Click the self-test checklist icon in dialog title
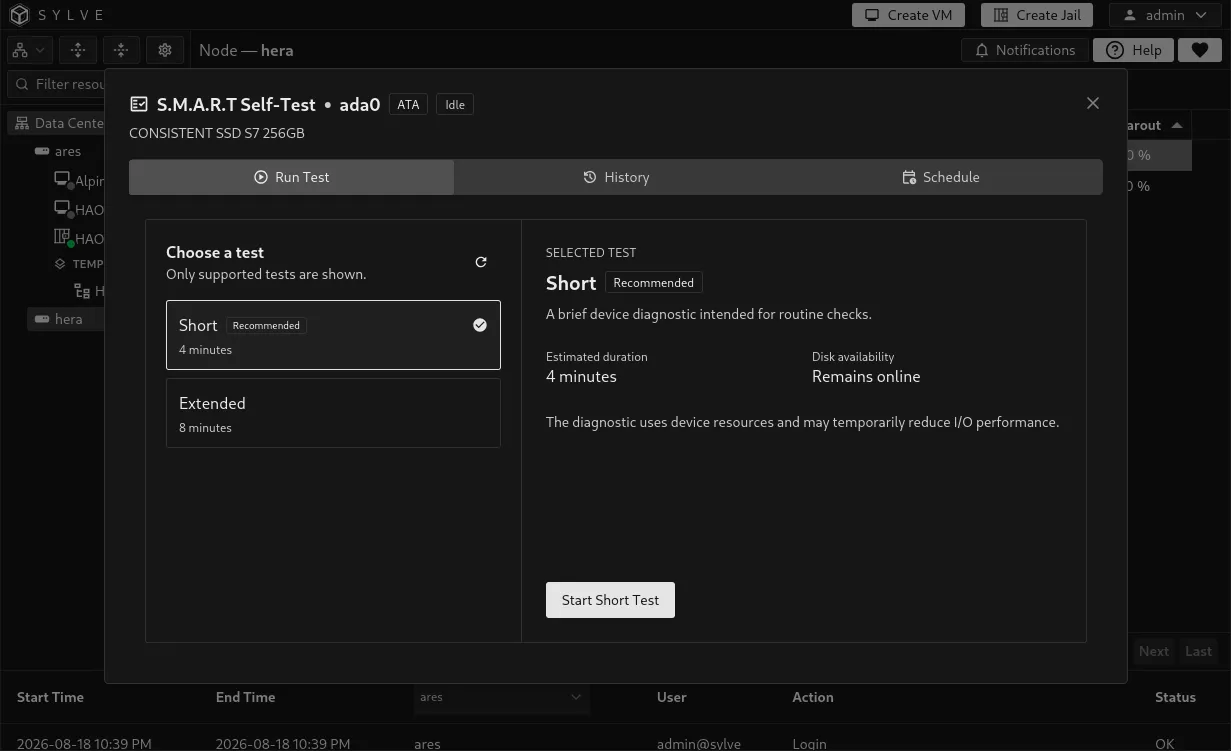The image size is (1231, 751). 139,104
